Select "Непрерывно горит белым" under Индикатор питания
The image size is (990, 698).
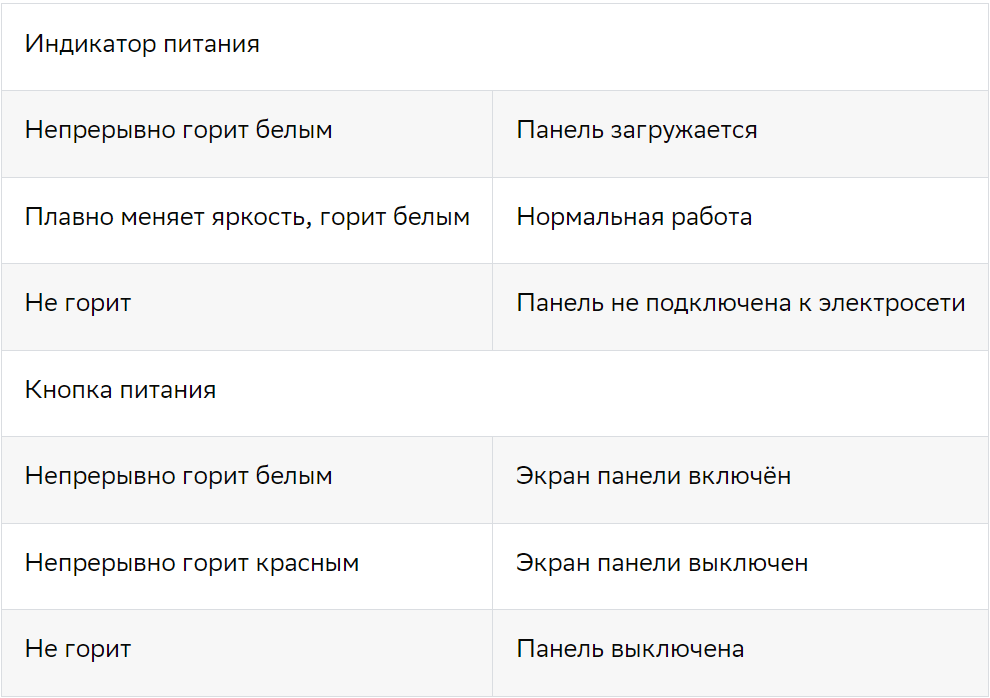pos(178,131)
